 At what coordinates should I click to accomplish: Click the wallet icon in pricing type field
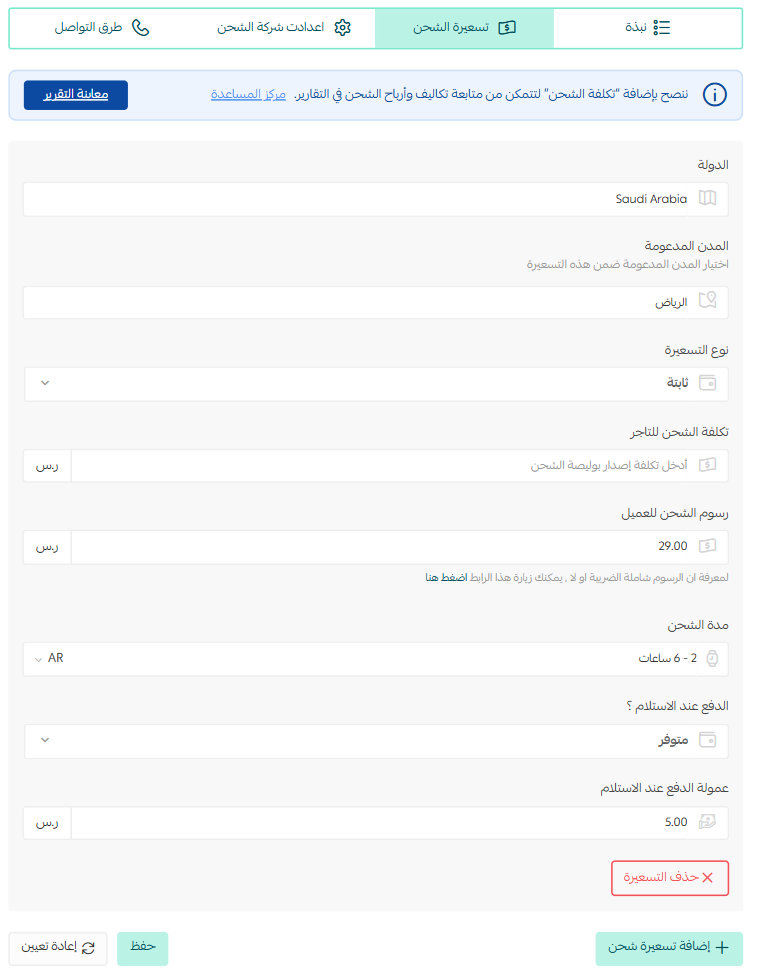pyautogui.click(x=708, y=383)
